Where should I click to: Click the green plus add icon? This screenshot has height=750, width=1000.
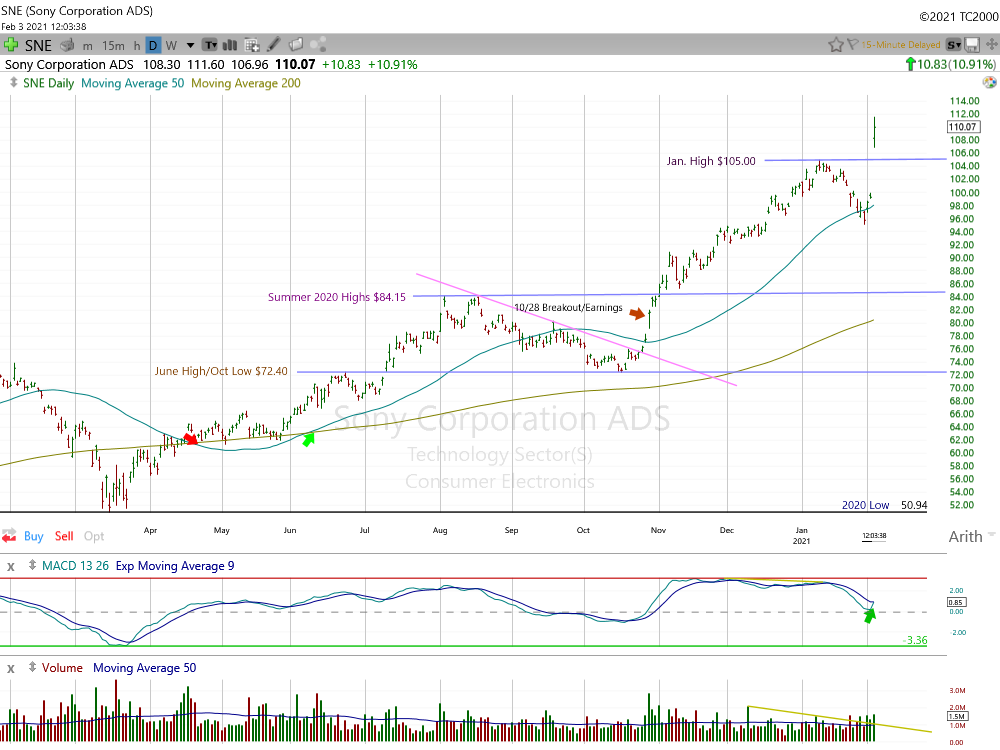10,45
